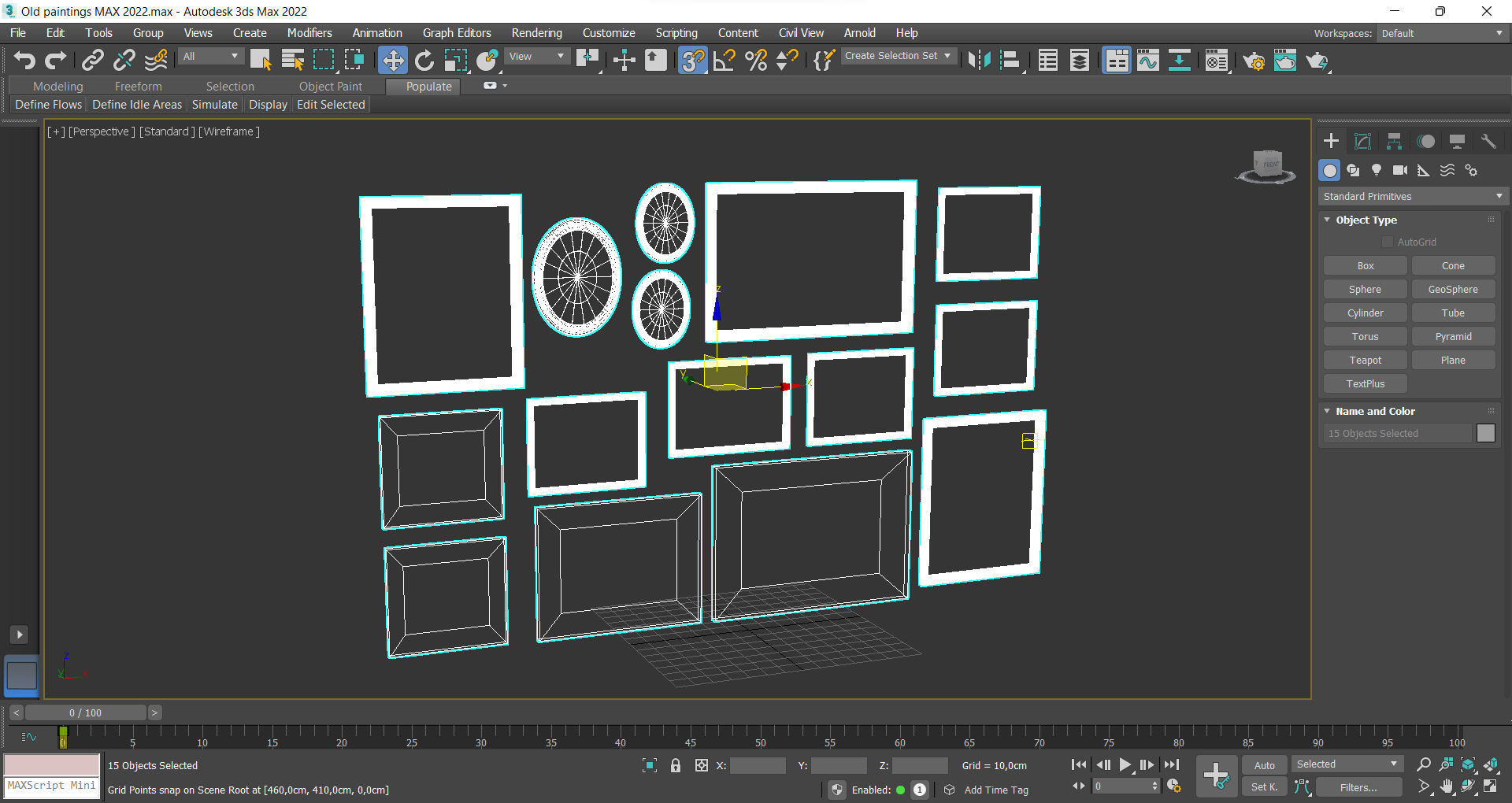
Task: Toggle the 3D Snaps button
Action: point(692,61)
